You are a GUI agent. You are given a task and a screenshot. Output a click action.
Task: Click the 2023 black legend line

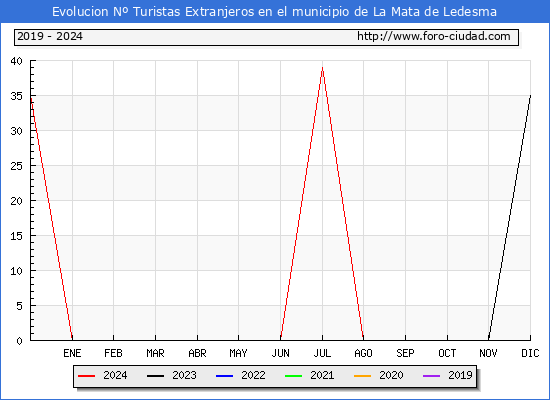(155, 376)
